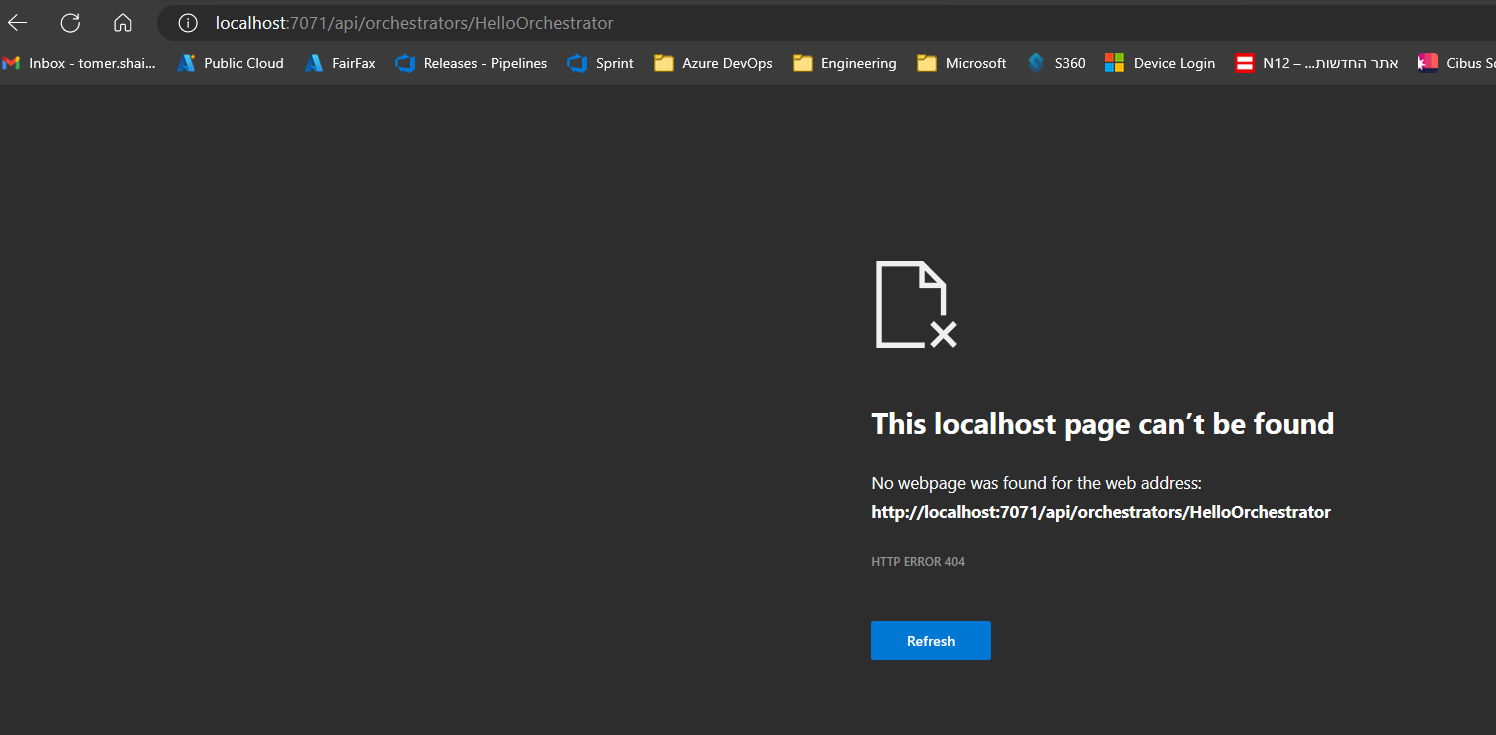Click the bold web address text on error page
The width and height of the screenshot is (1496, 735).
point(1100,511)
